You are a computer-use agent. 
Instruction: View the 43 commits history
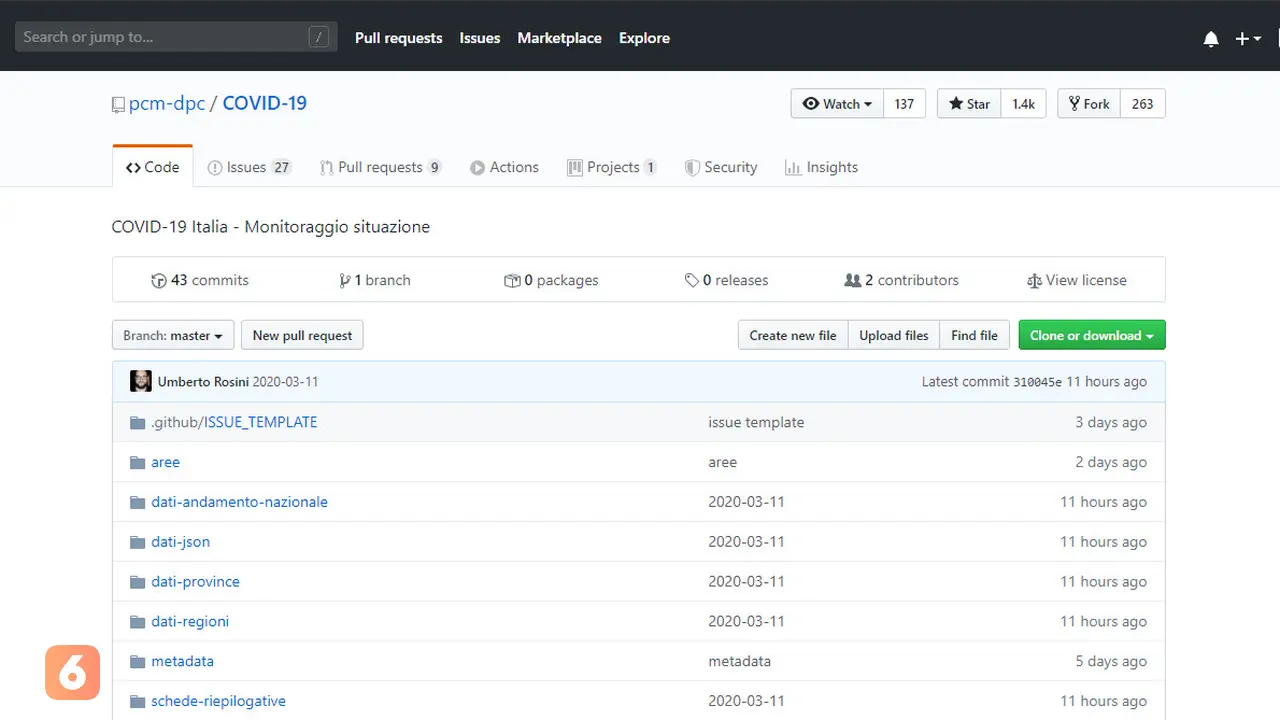click(200, 280)
